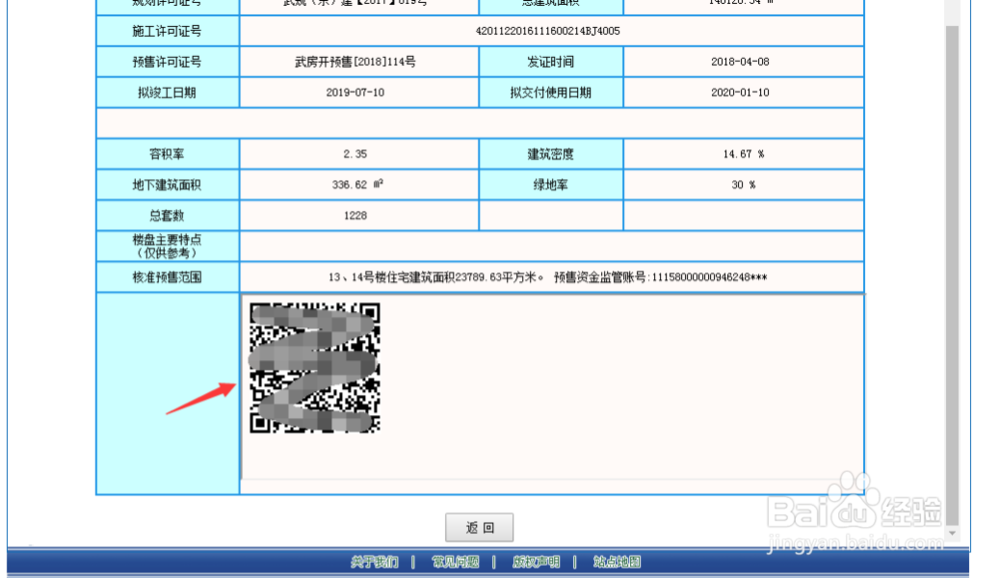Select building density value 14.67 %
This screenshot has height=578, width=1000.
point(743,154)
